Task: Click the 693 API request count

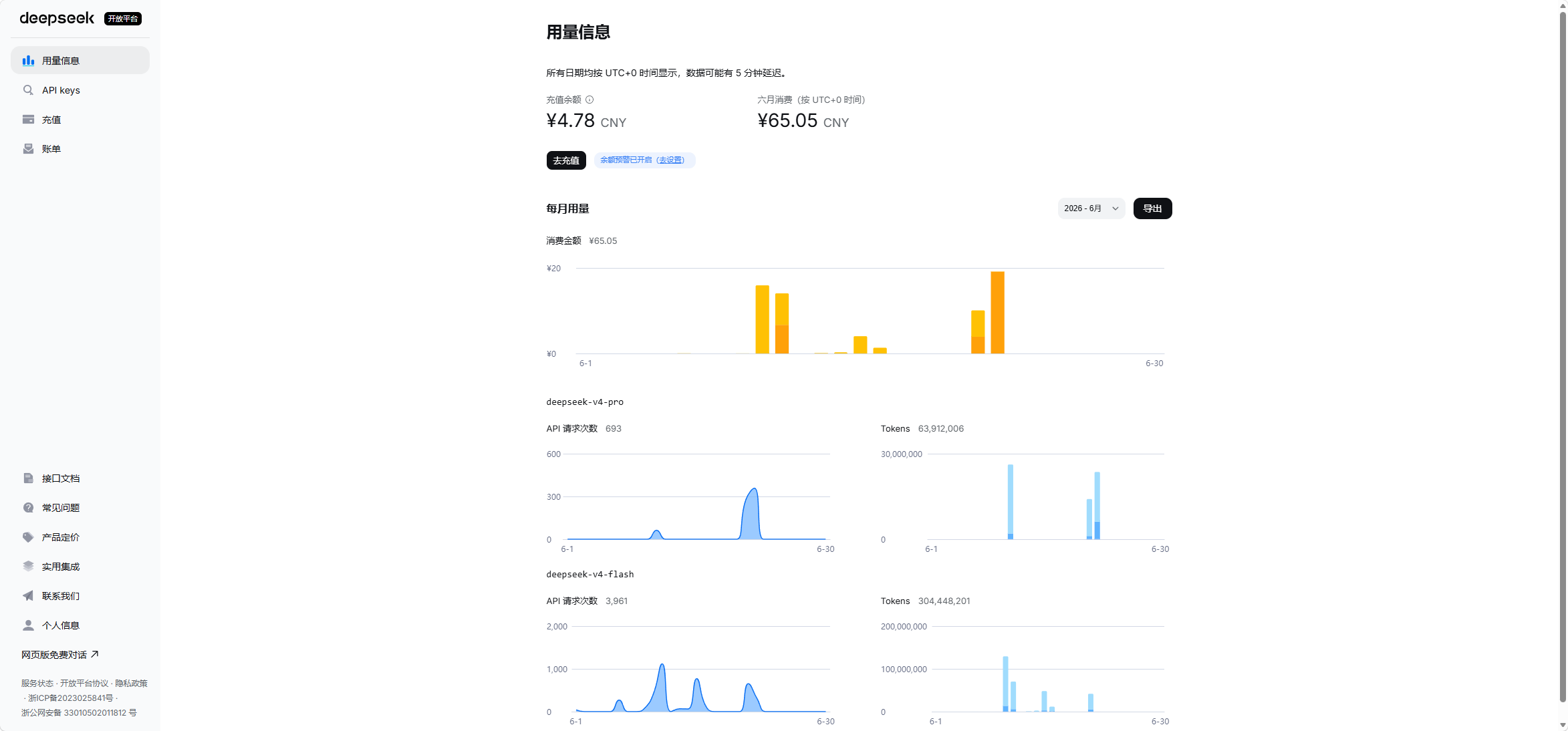Action: tap(614, 429)
